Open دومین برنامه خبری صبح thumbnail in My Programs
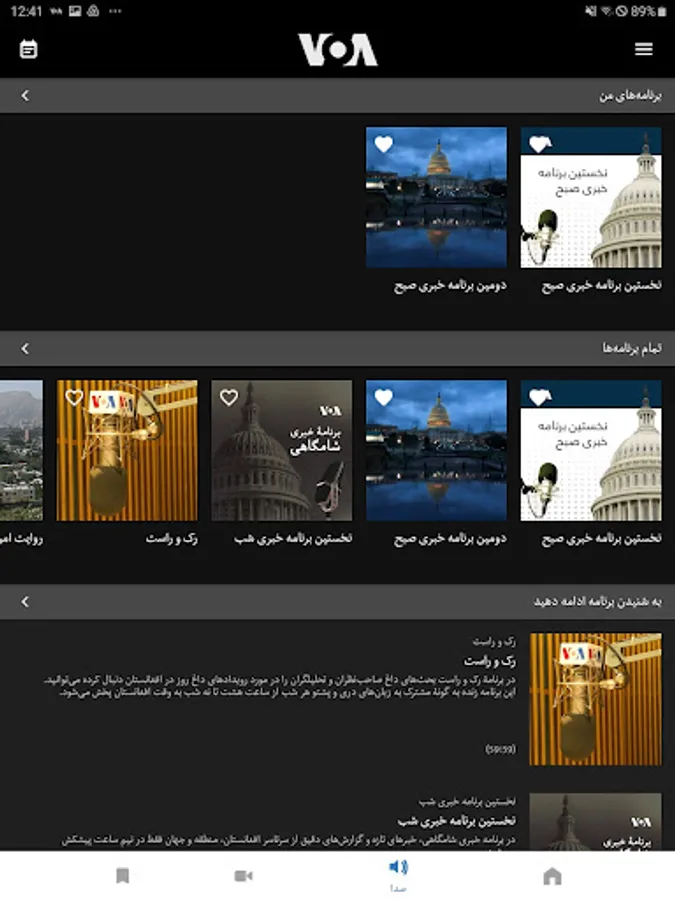This screenshot has height=900, width=675. 436,197
